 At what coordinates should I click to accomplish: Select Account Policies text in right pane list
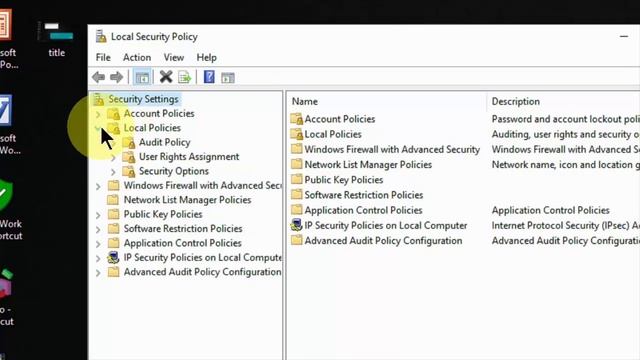(340, 119)
